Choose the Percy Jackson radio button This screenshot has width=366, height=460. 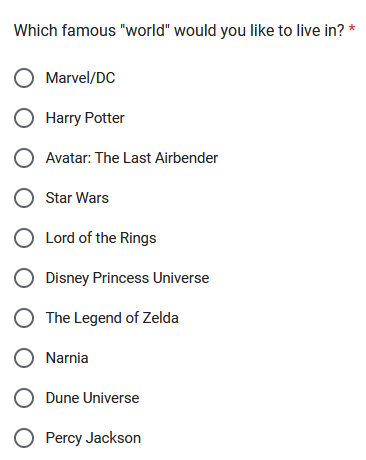point(24,438)
